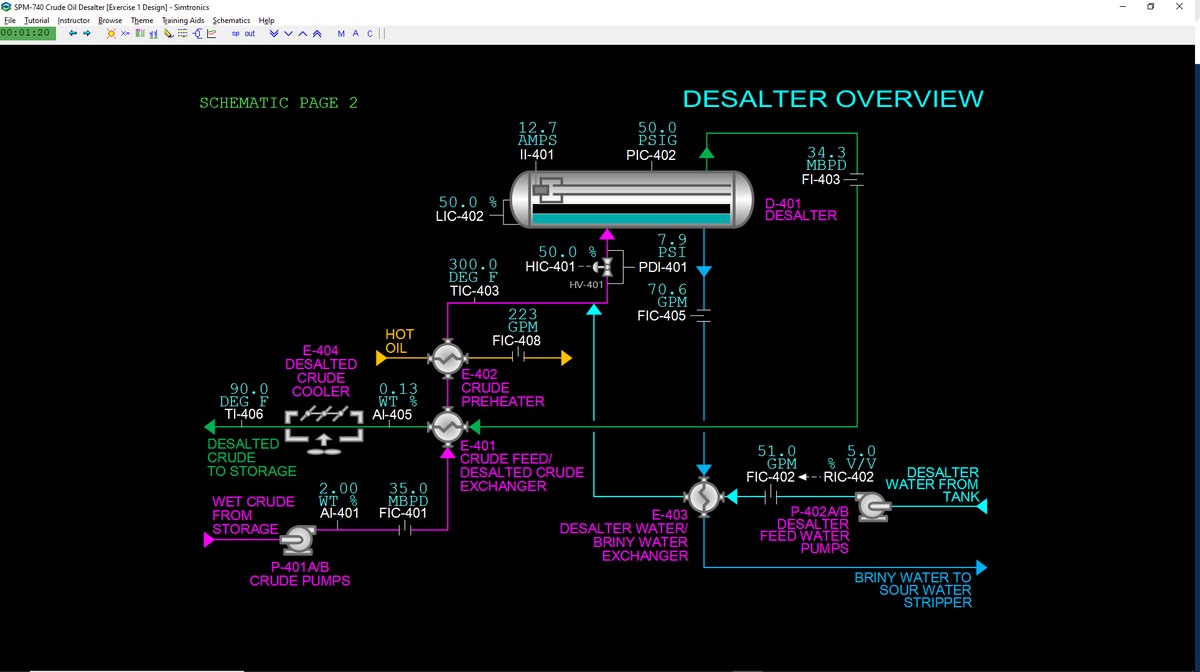Image resolution: width=1200 pixels, height=672 pixels.
Task: Open II-401 amps indicator tag
Action: pos(537,155)
